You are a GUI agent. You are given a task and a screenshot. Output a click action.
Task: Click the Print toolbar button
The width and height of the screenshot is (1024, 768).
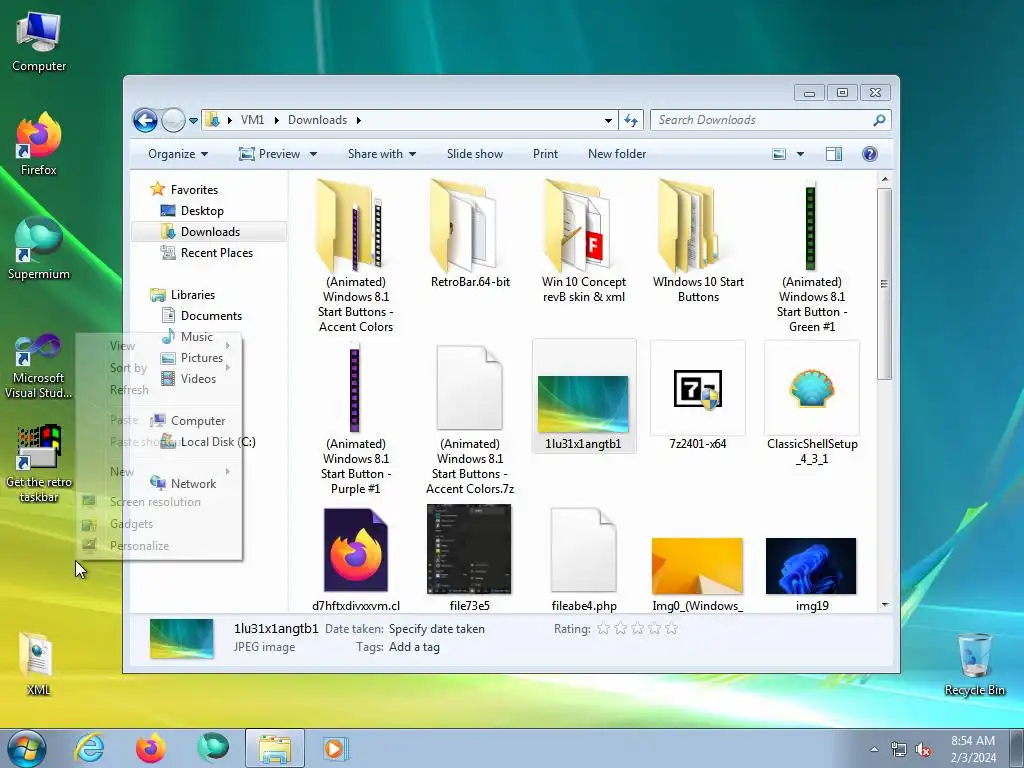click(545, 154)
